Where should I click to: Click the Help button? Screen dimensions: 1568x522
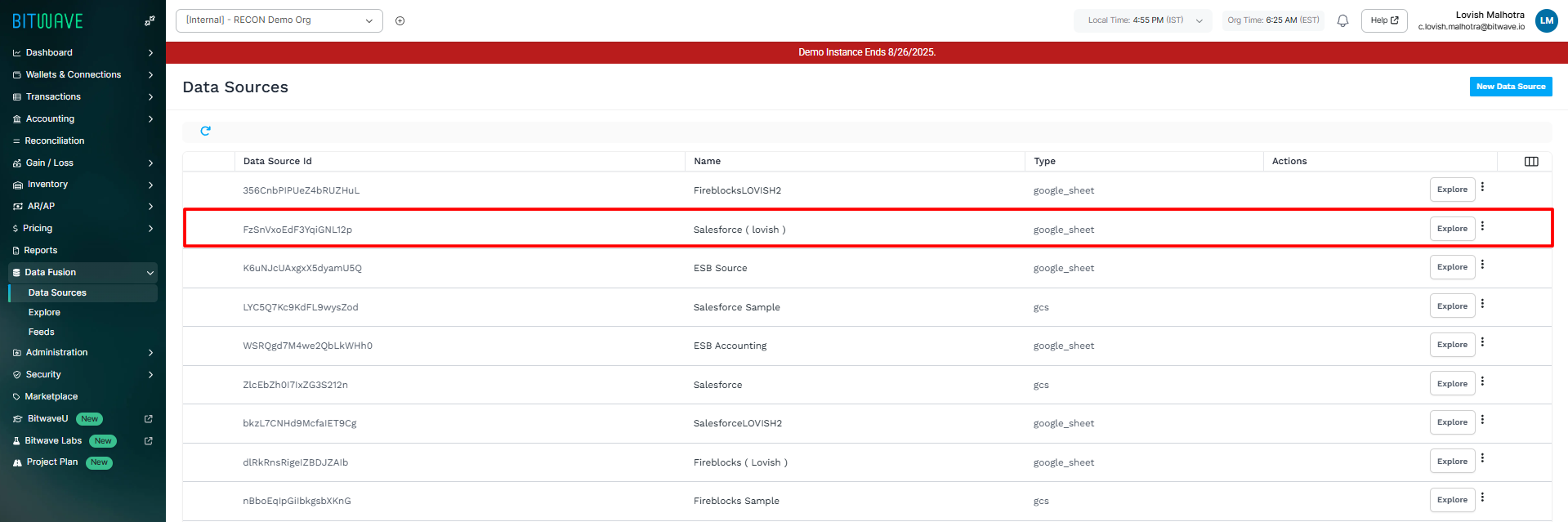coord(1384,20)
